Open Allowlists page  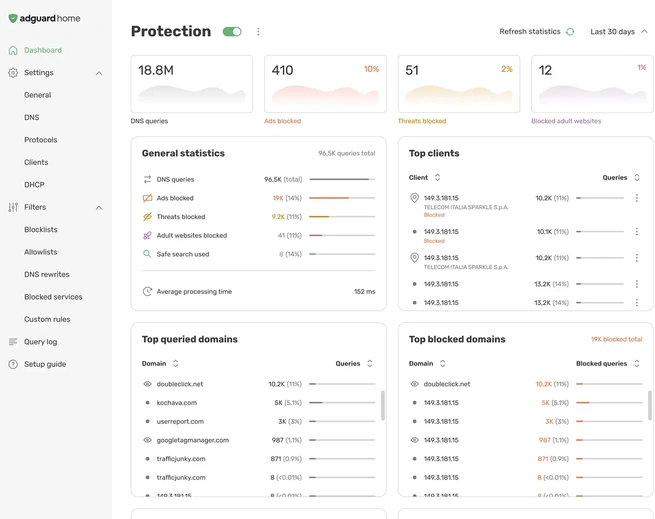coord(41,252)
